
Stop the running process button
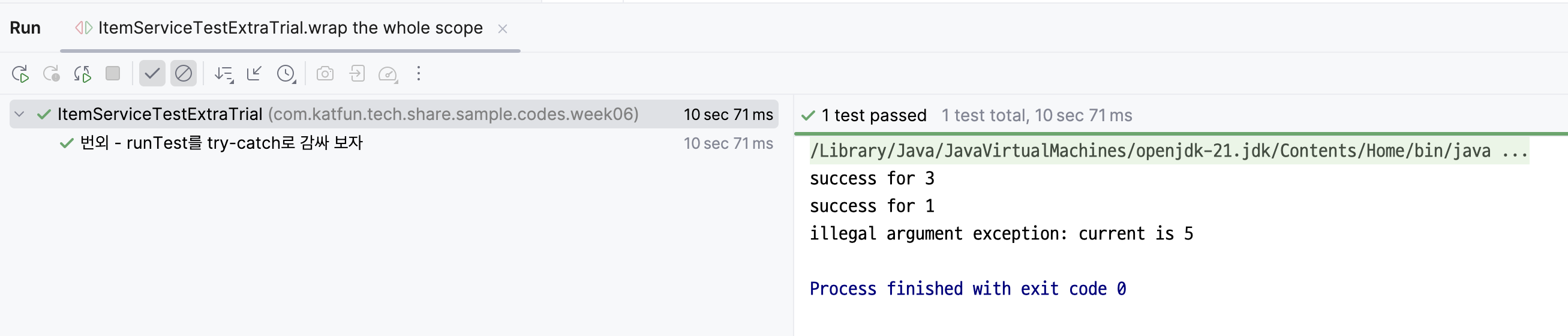click(113, 74)
